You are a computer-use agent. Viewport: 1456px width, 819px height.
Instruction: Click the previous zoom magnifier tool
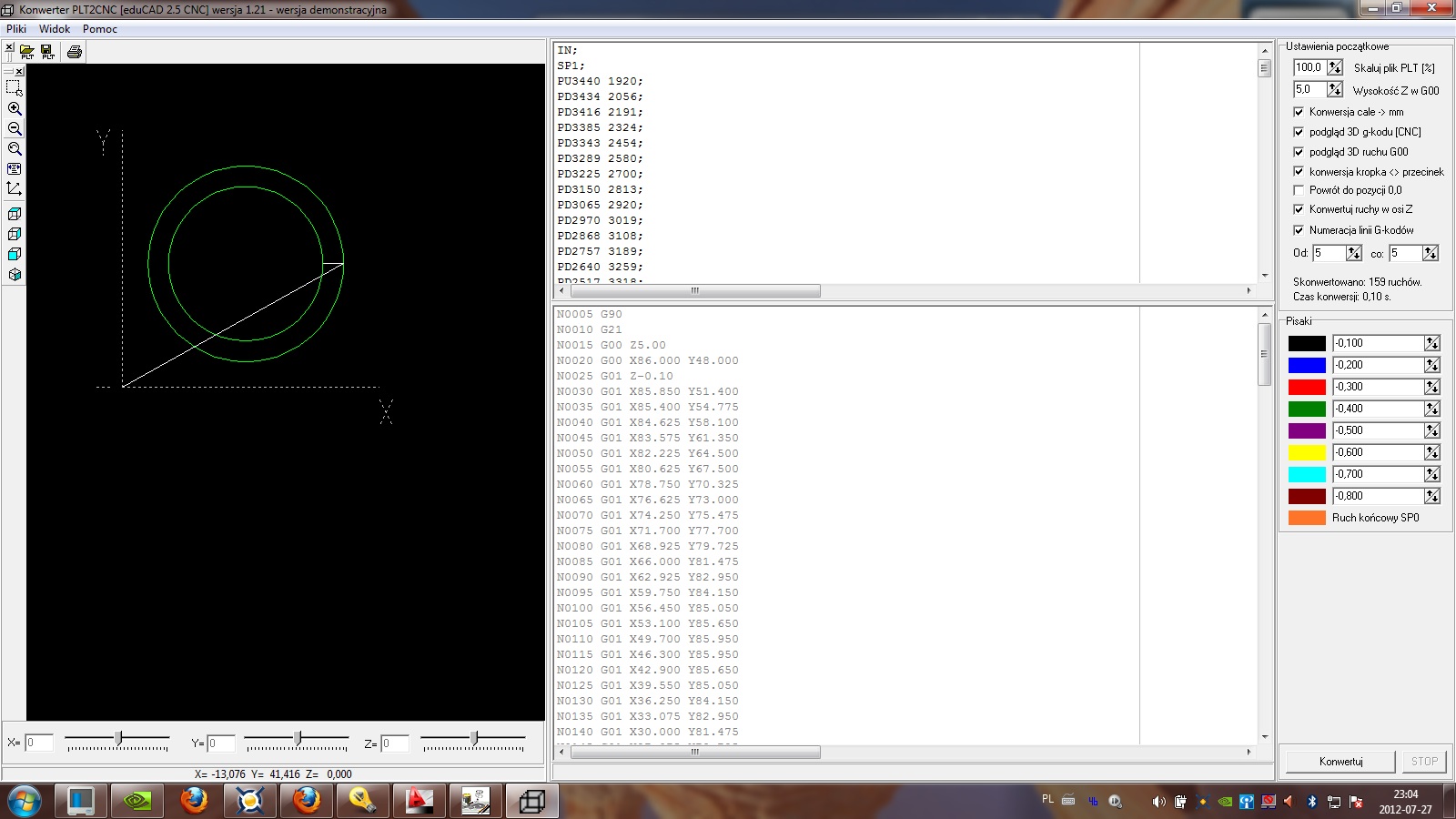click(15, 148)
